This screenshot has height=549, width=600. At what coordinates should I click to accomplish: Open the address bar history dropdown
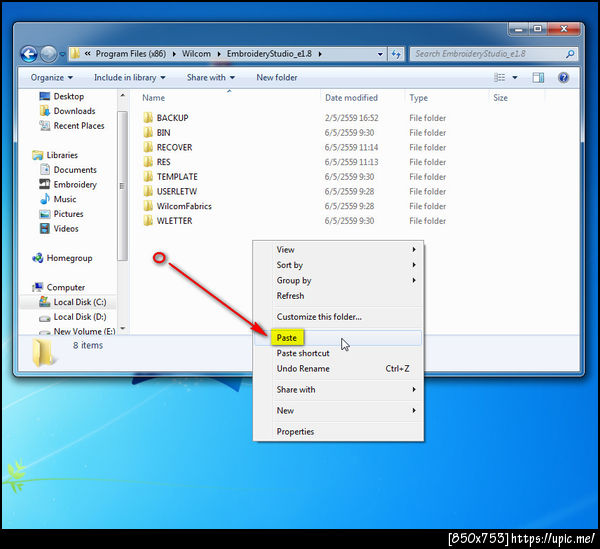pyautogui.click(x=380, y=54)
